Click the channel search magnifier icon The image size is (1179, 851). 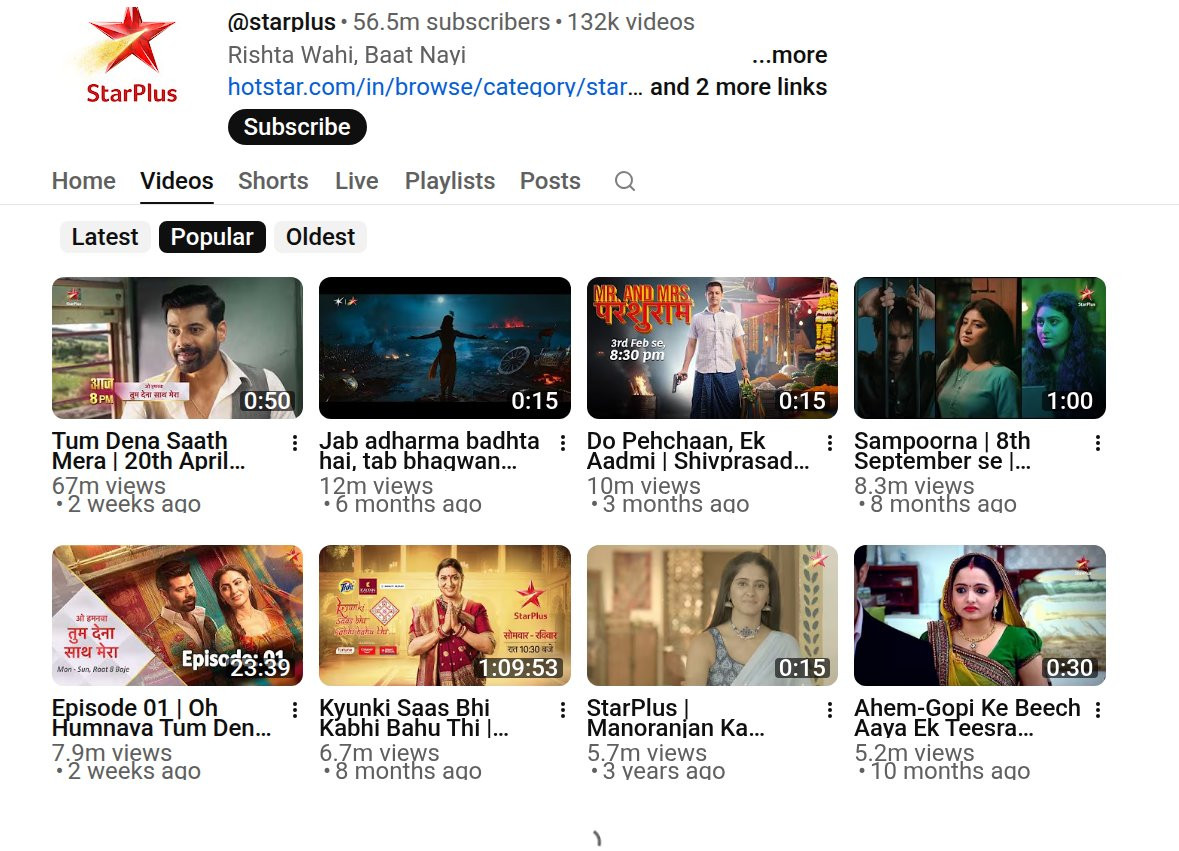(625, 181)
